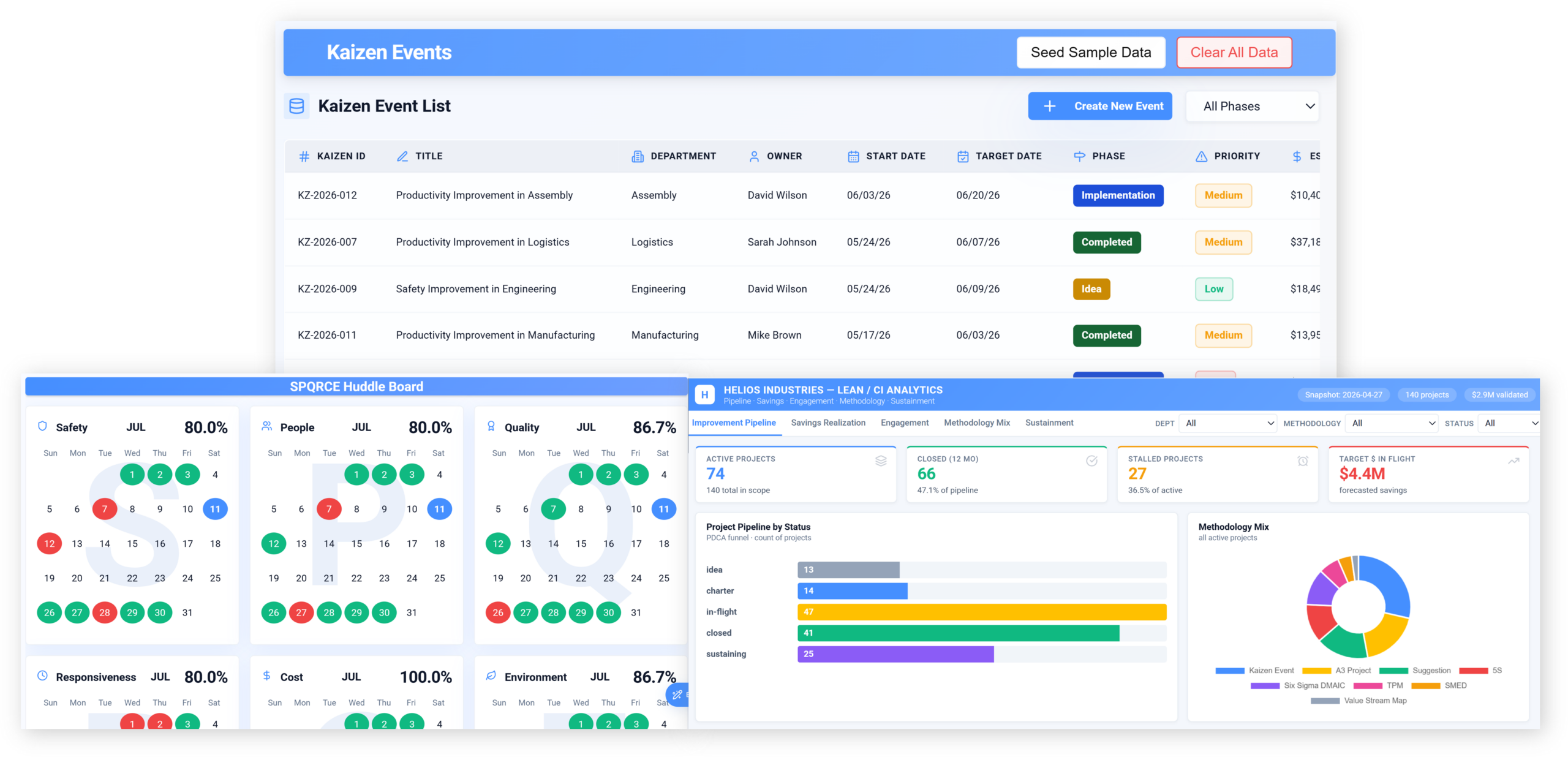The image size is (1568, 757).
Task: Toggle red day 7 on Safety calendar
Action: click(x=105, y=509)
